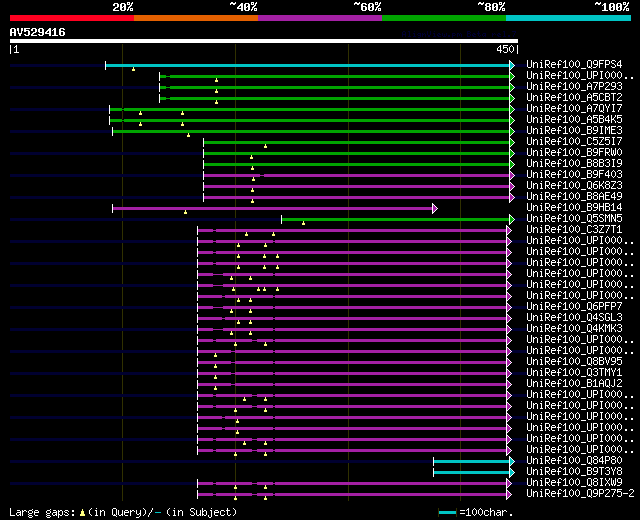
Task: Select the UniRef100_B1AQJ2 label
Action: coord(574,384)
